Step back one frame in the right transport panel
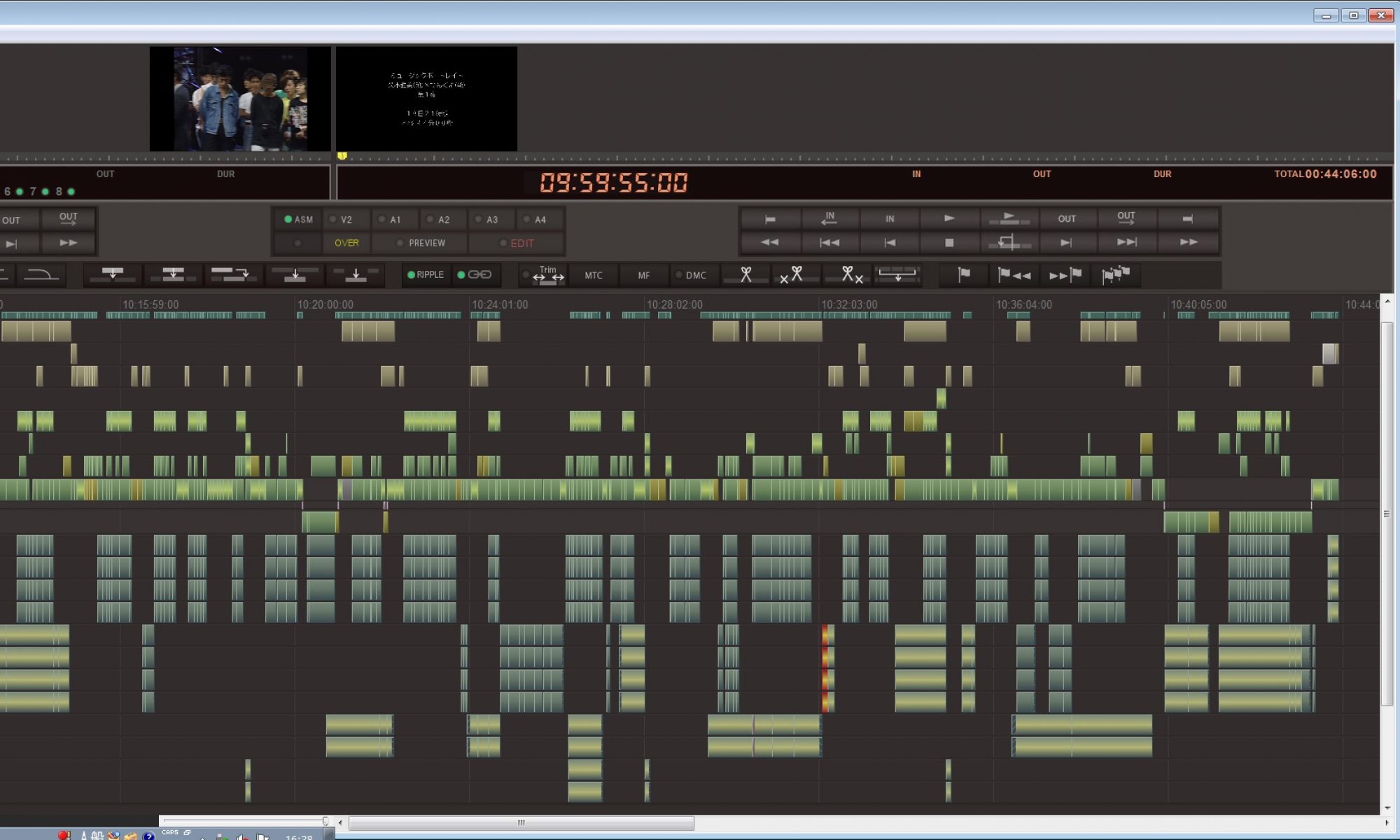 (x=890, y=242)
